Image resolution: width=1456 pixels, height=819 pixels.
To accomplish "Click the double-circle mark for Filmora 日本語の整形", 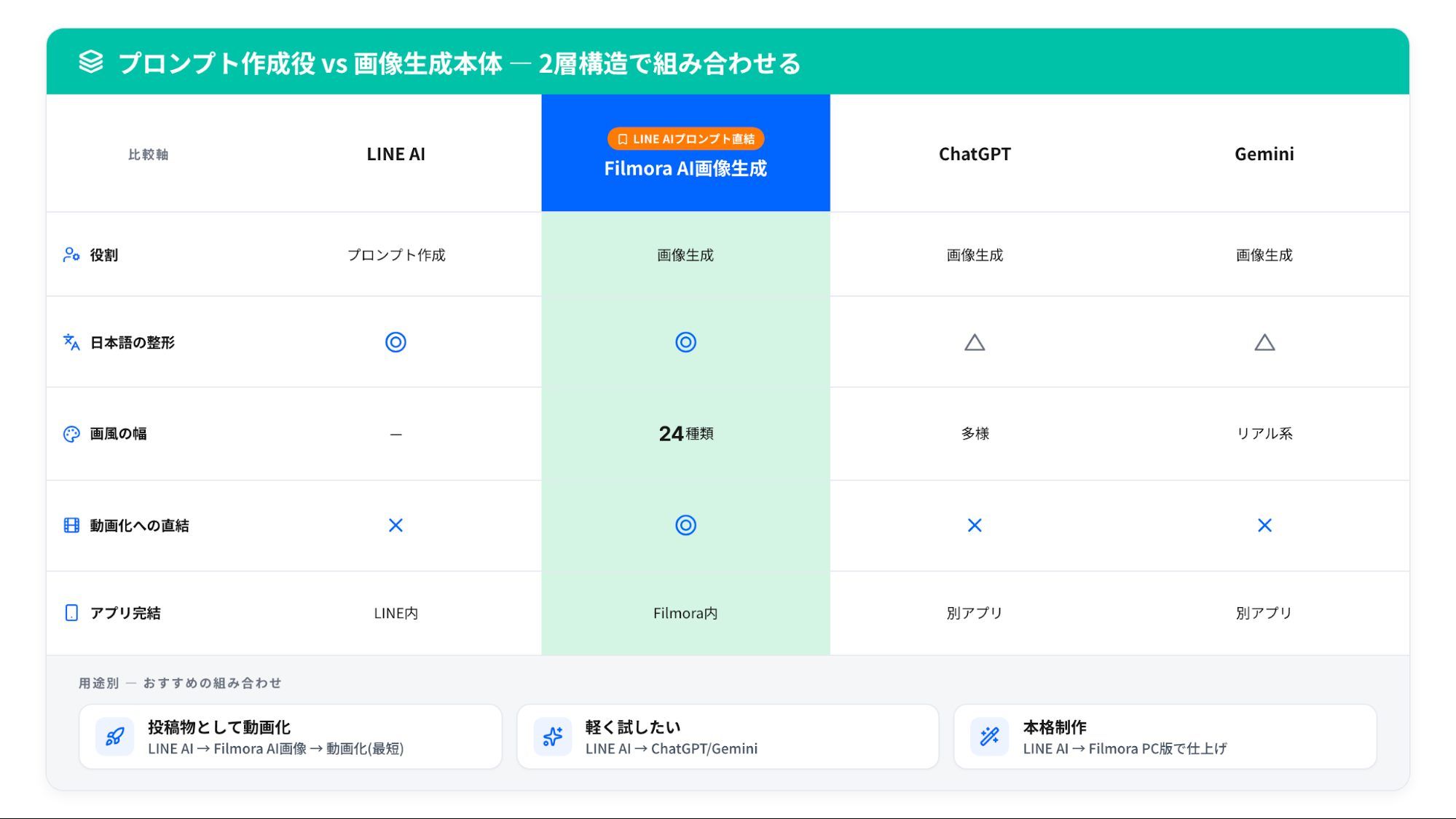I will coord(685,342).
